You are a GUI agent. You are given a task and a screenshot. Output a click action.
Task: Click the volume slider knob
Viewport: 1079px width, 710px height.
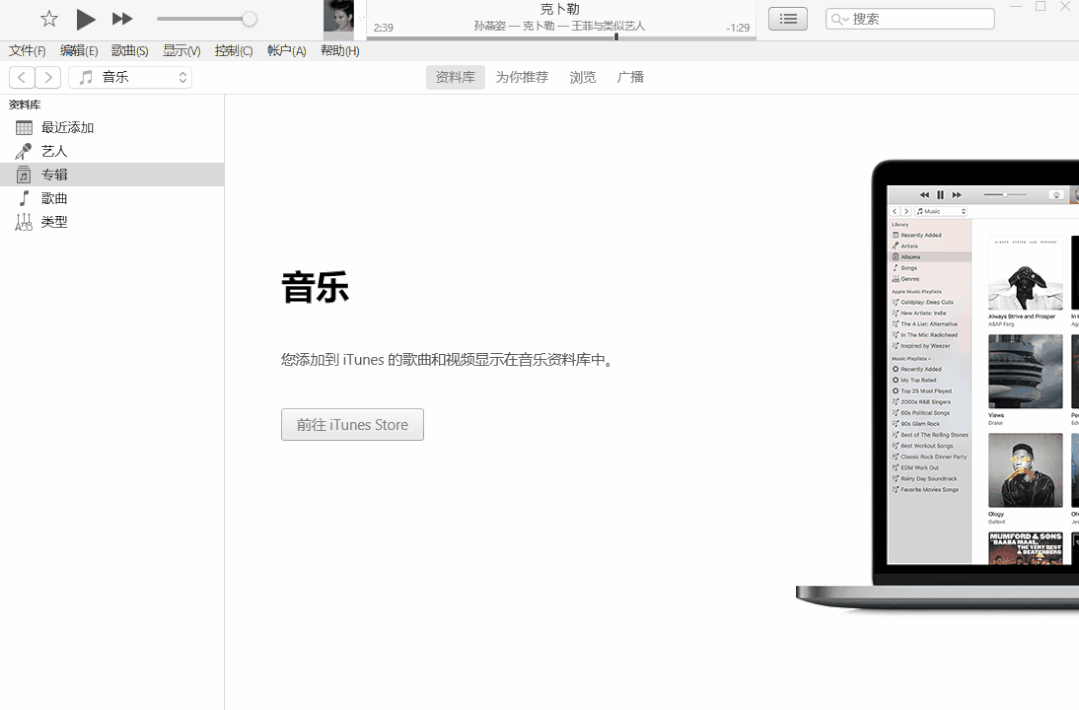click(249, 19)
